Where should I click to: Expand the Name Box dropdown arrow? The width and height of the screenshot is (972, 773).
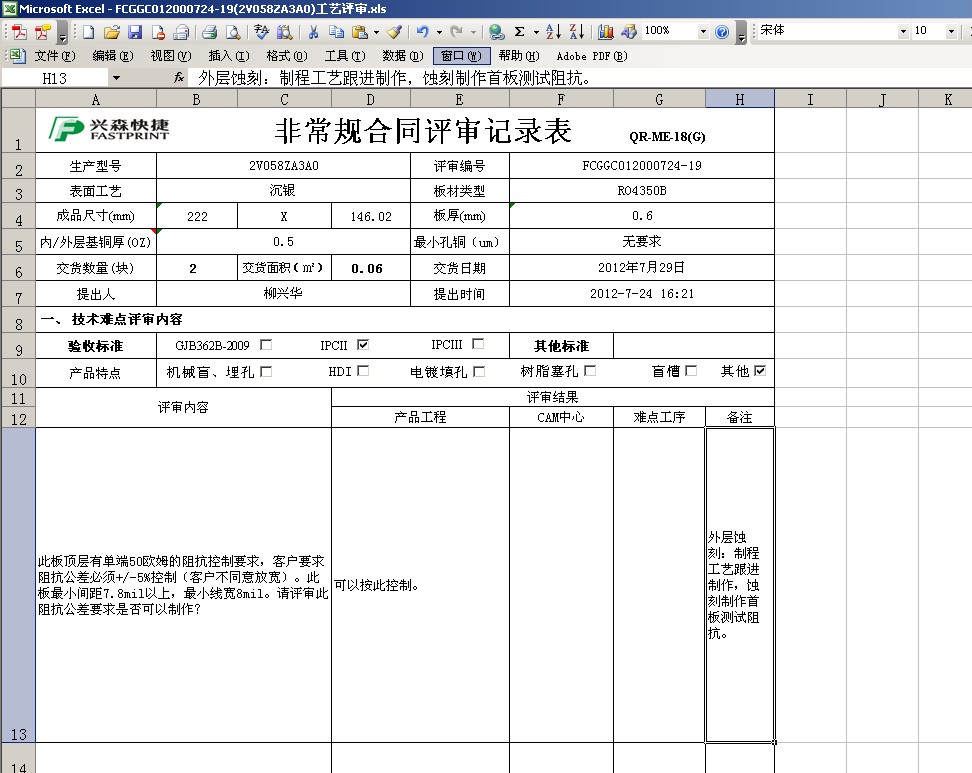pyautogui.click(x=116, y=78)
